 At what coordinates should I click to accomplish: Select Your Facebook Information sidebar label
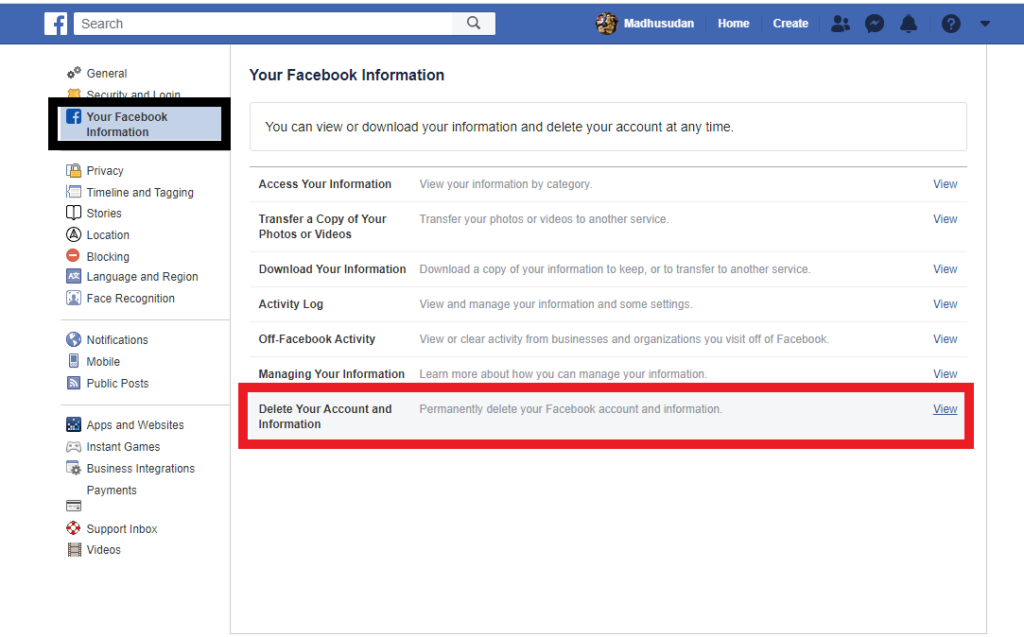click(x=127, y=124)
